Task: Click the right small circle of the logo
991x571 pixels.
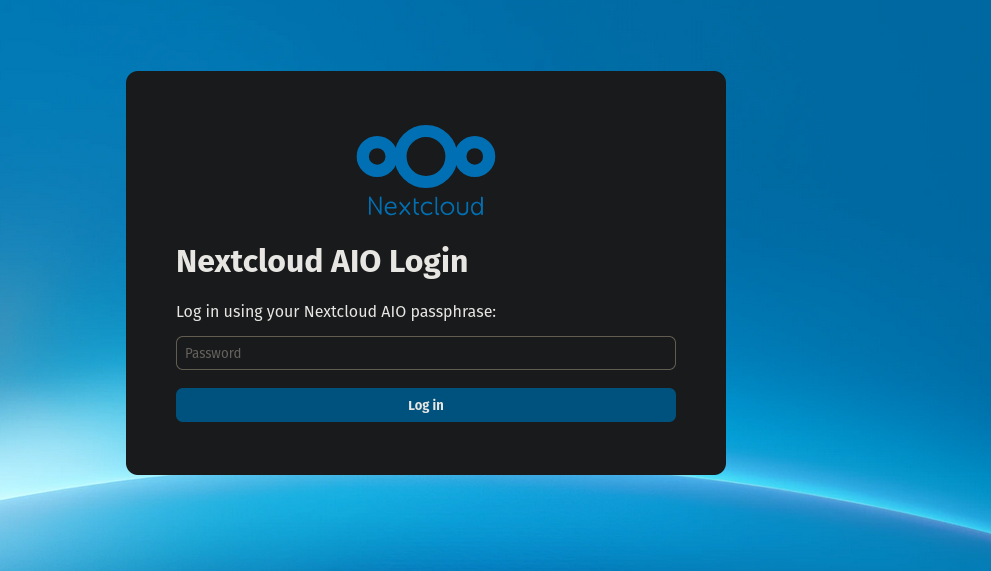Action: pos(475,156)
